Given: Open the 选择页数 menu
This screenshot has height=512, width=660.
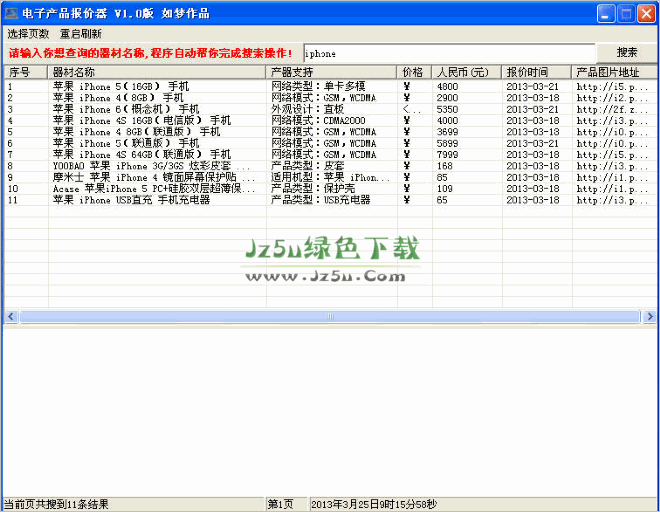Looking at the screenshot, I should pos(28,34).
